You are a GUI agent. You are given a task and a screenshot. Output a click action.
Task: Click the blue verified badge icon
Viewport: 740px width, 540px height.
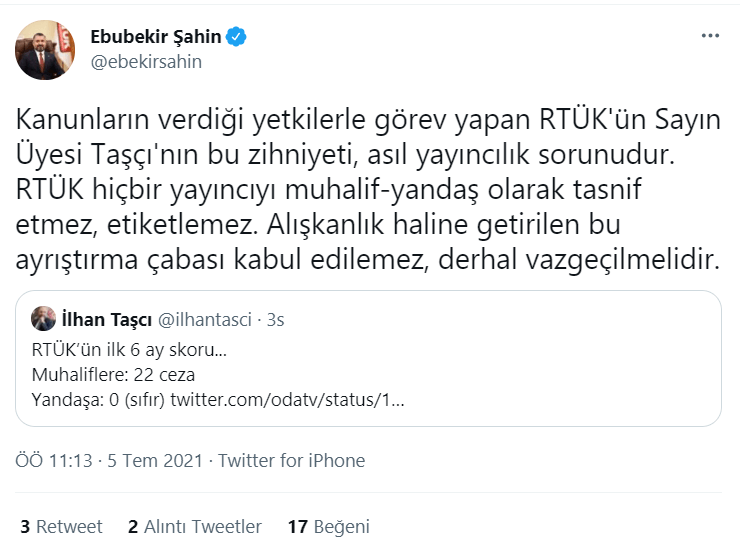(236, 37)
